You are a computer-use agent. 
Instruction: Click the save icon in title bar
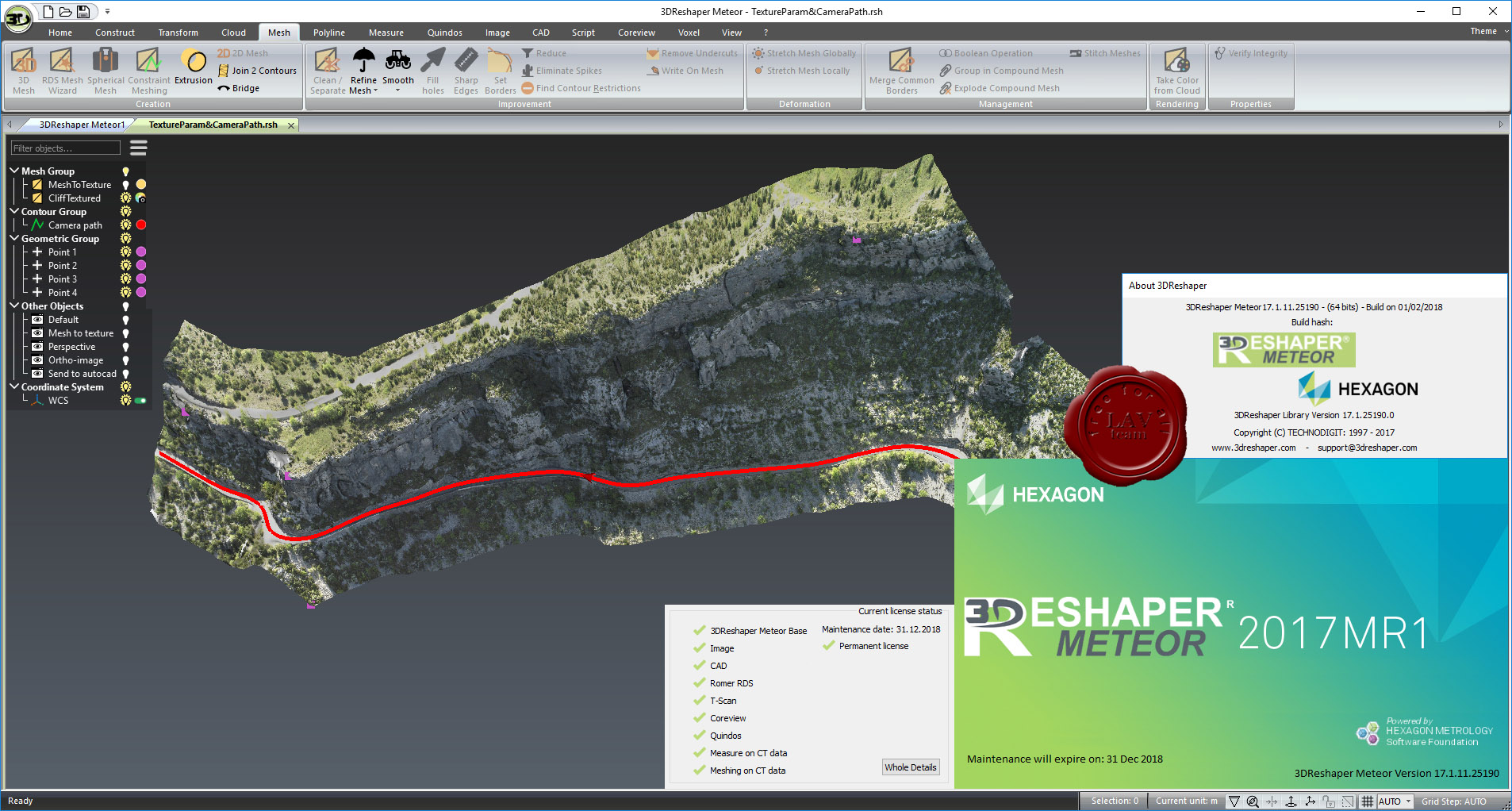83,11
